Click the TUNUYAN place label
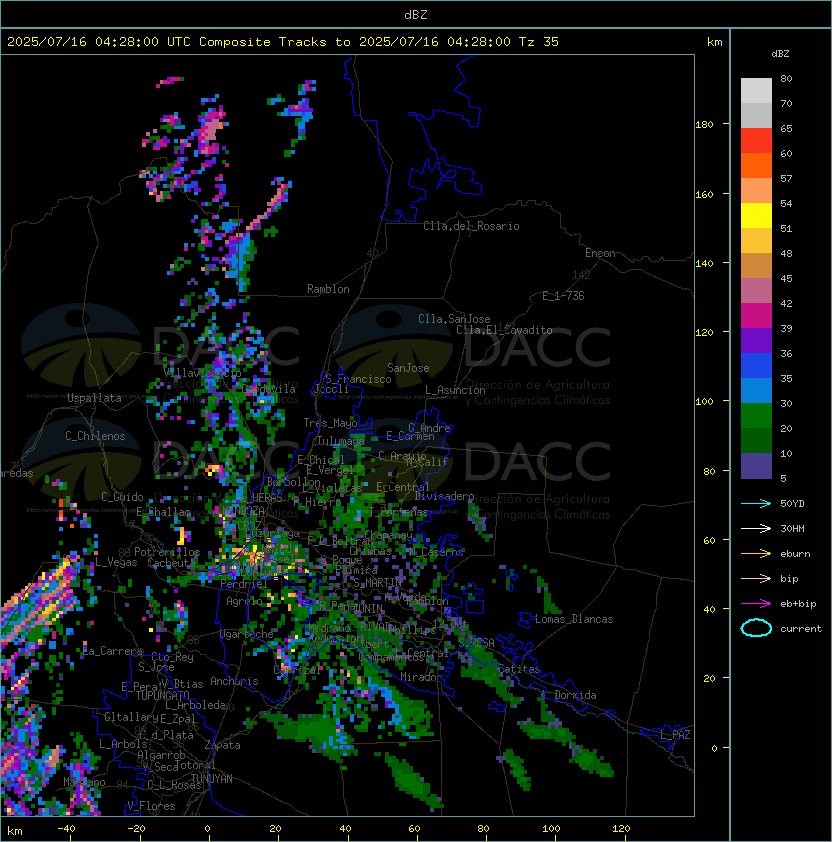Screen dimensions: 832x842 212,779
